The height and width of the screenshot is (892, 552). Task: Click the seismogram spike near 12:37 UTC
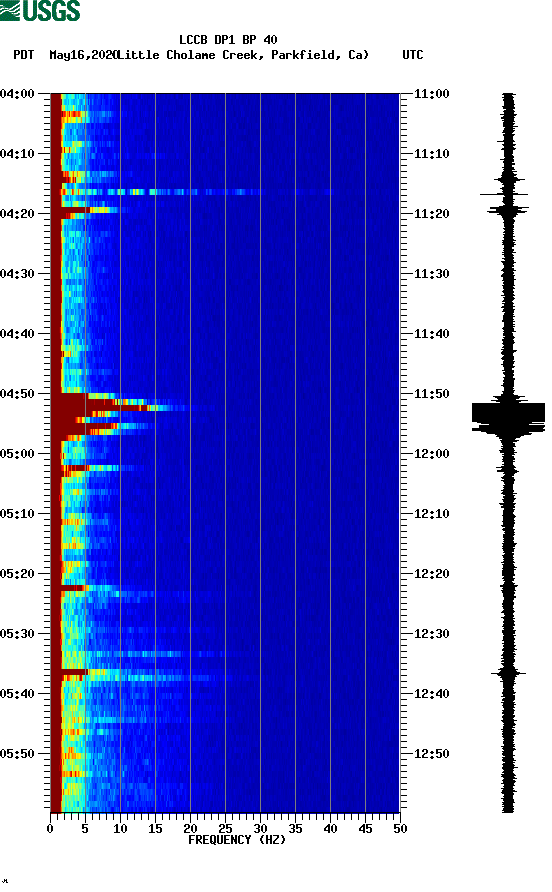[x=508, y=674]
